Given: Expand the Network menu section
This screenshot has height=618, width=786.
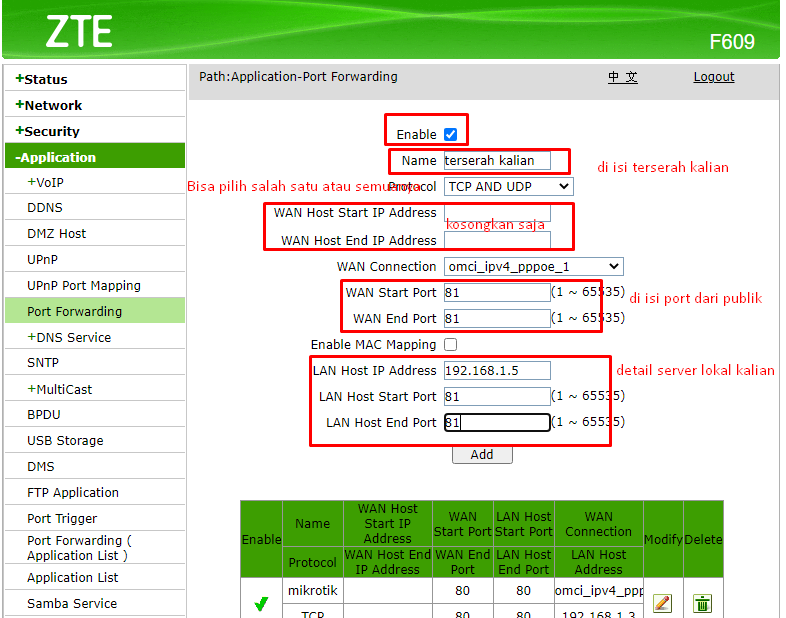Looking at the screenshot, I should 49,105.
